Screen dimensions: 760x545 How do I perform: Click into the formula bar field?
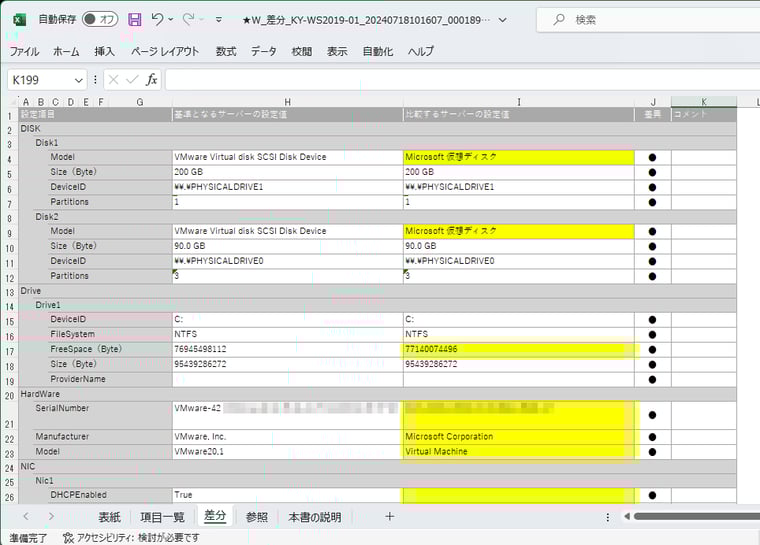(x=462, y=80)
